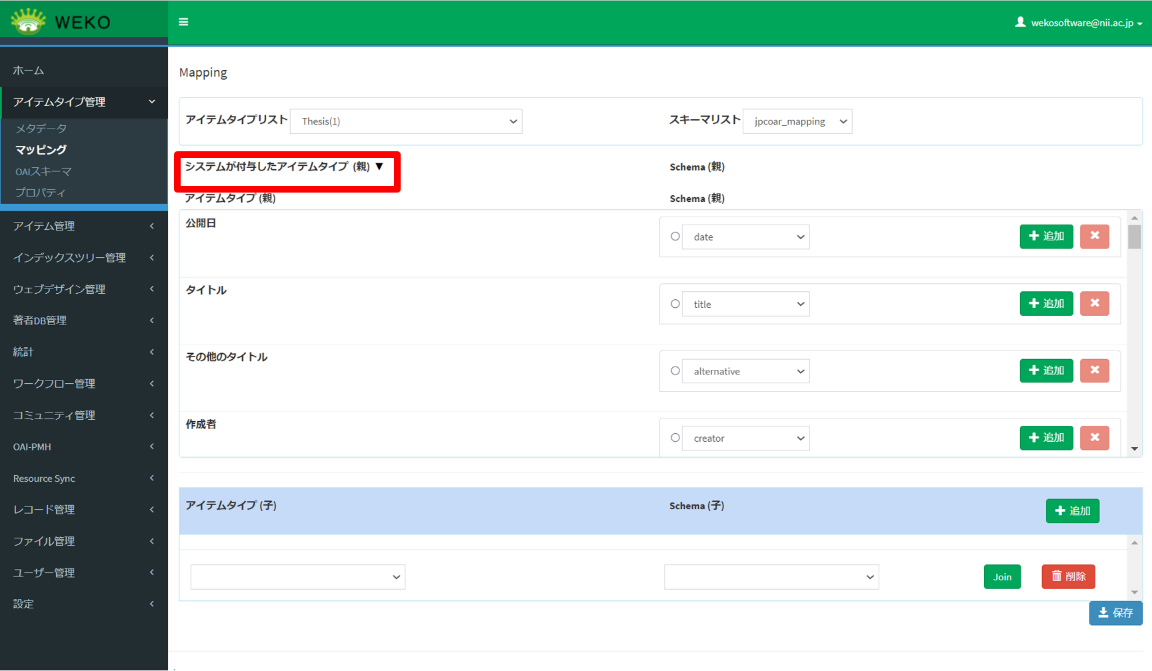Open the jpcoar_mapping schema list dropdown
1152x671 pixels.
click(797, 122)
